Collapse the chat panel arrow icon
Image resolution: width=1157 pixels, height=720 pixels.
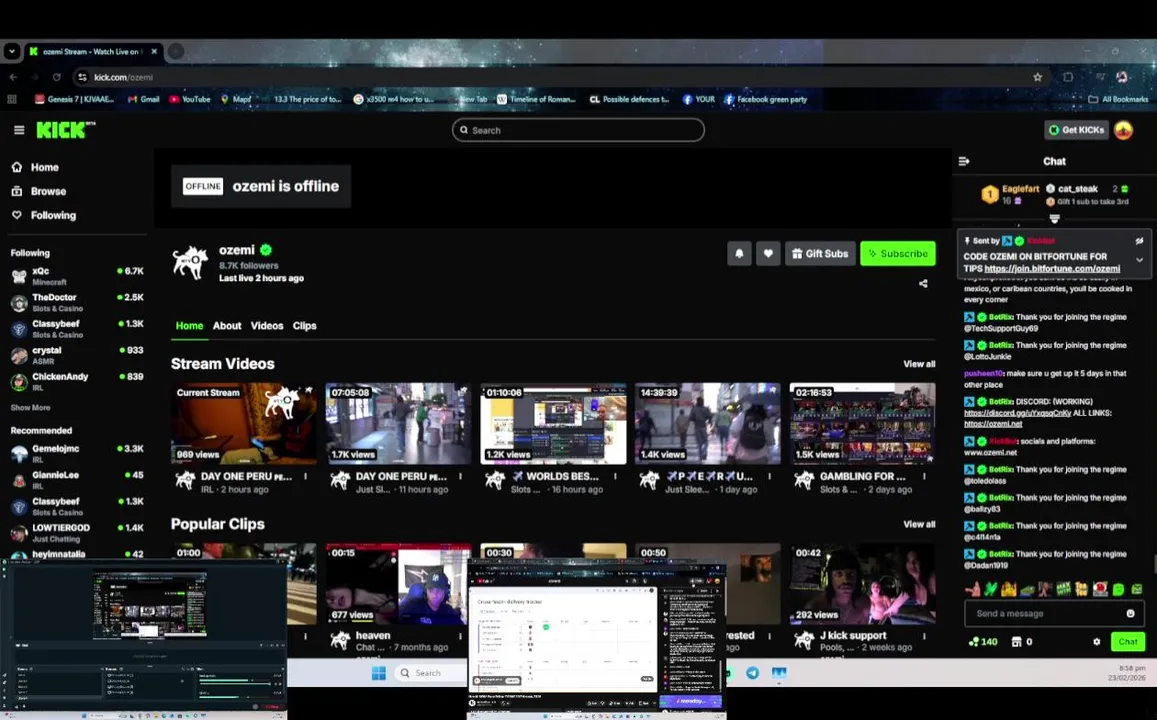964,161
